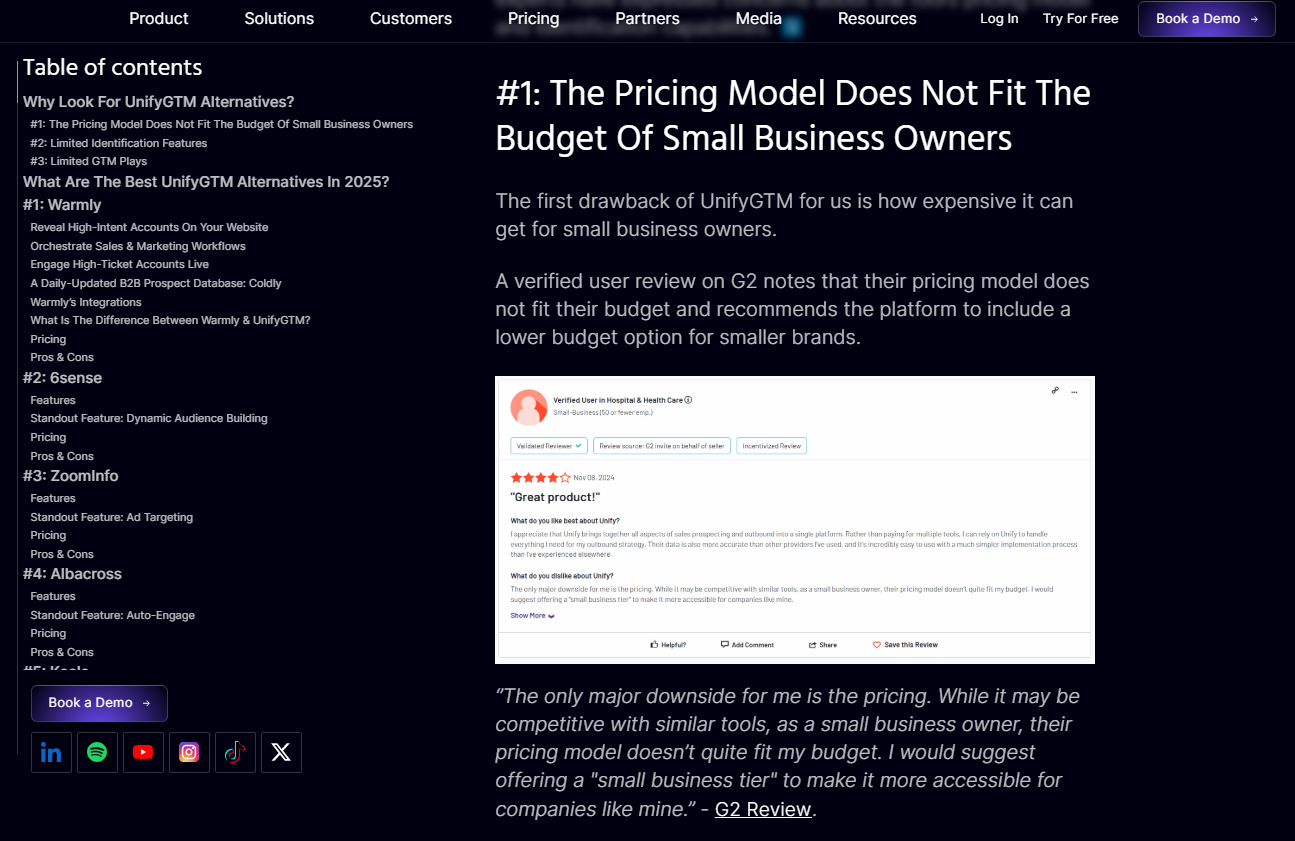Open the Resources menu
The image size is (1295, 841).
[x=877, y=18]
